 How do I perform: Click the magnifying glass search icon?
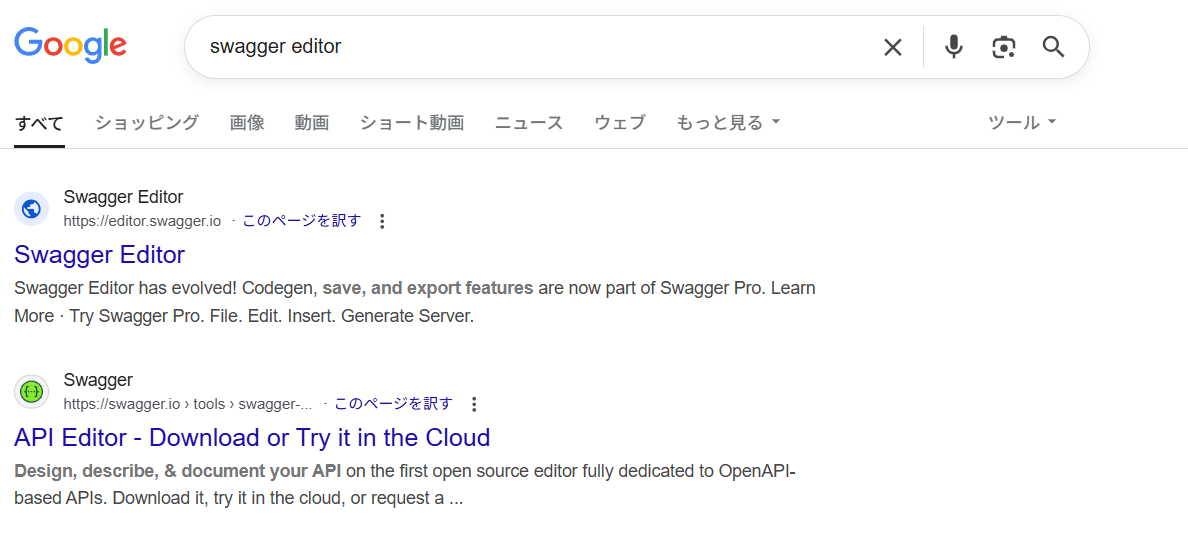[x=1053, y=47]
